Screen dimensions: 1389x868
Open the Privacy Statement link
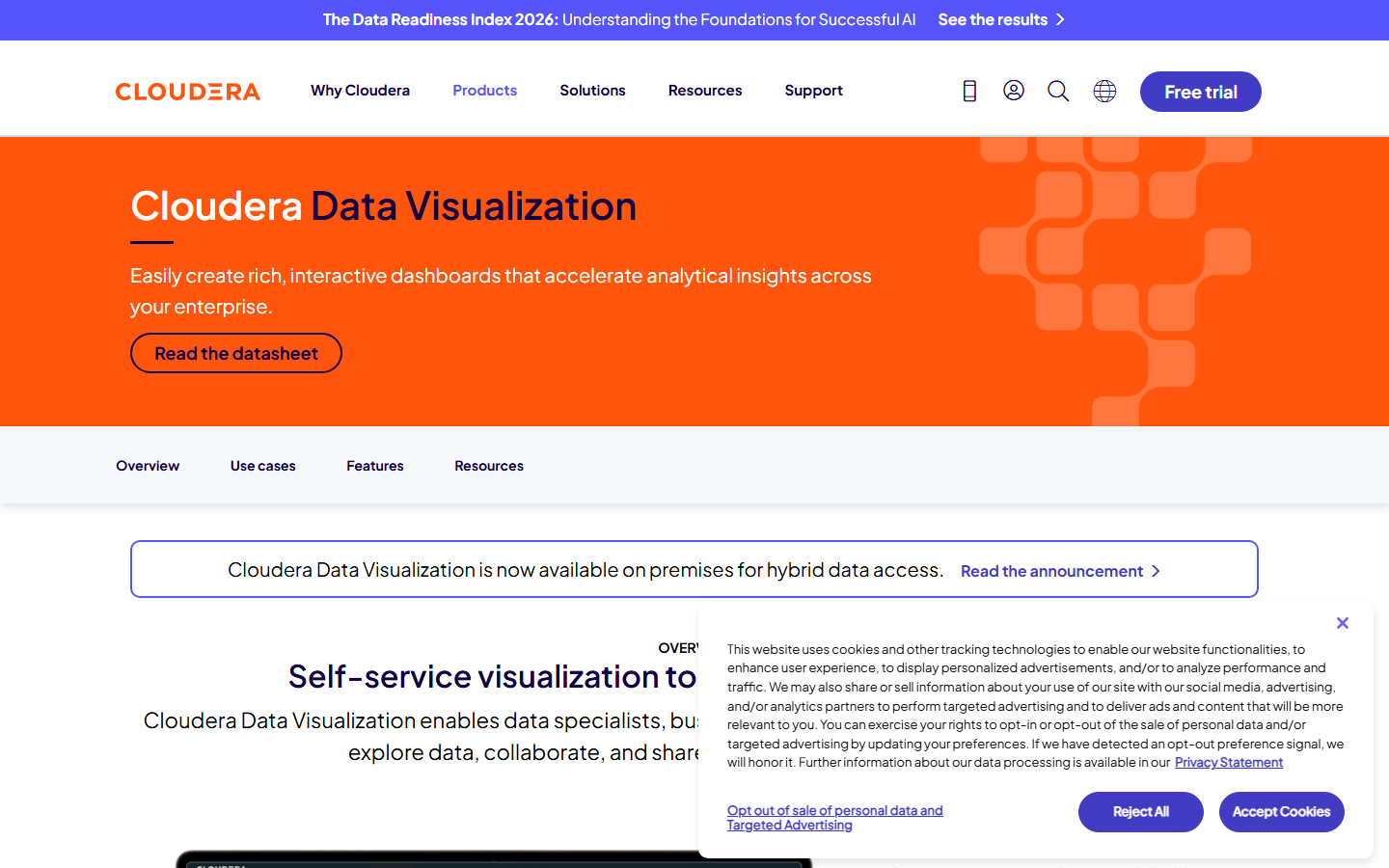[1229, 763]
